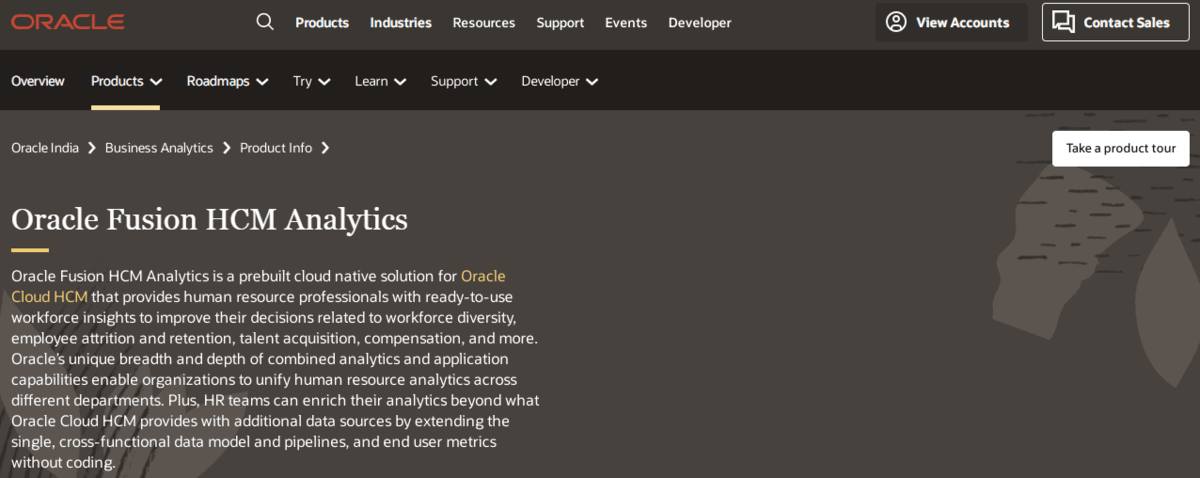
Task: Click the Contact Sales chat icon
Action: [1064, 22]
